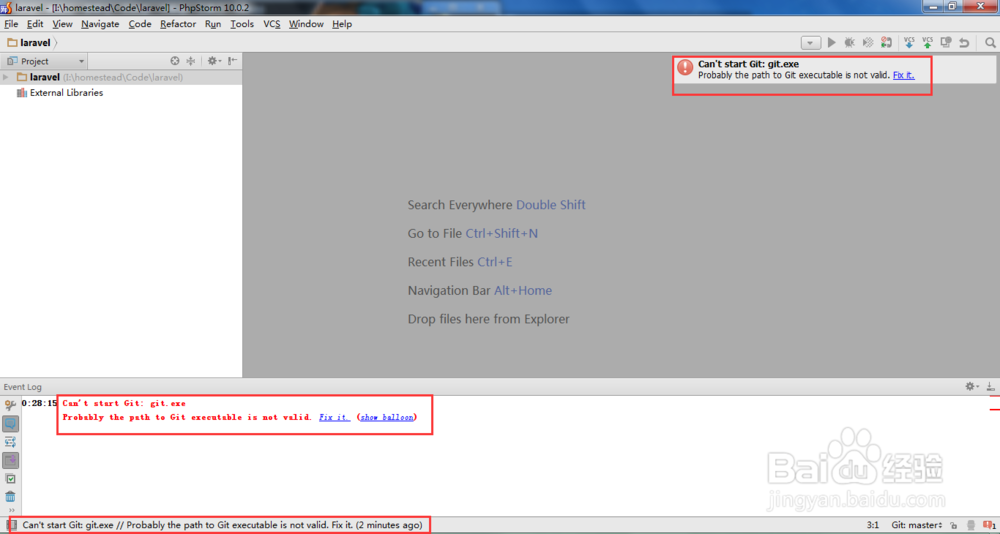Click the status bar Git error message
Image resolution: width=1000 pixels, height=534 pixels.
(223, 525)
